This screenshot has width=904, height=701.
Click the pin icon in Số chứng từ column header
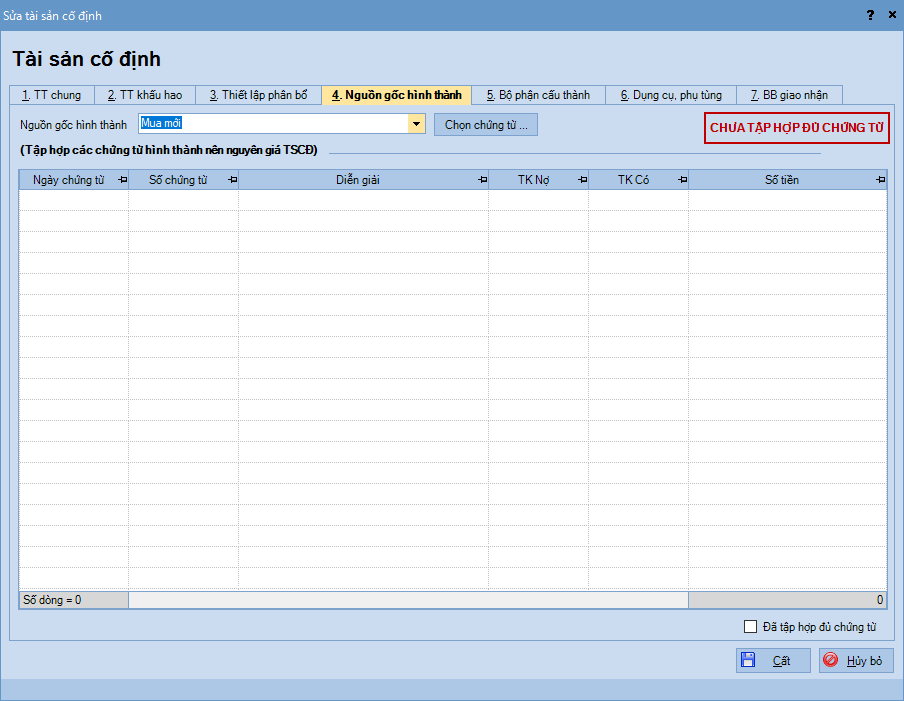(x=232, y=180)
